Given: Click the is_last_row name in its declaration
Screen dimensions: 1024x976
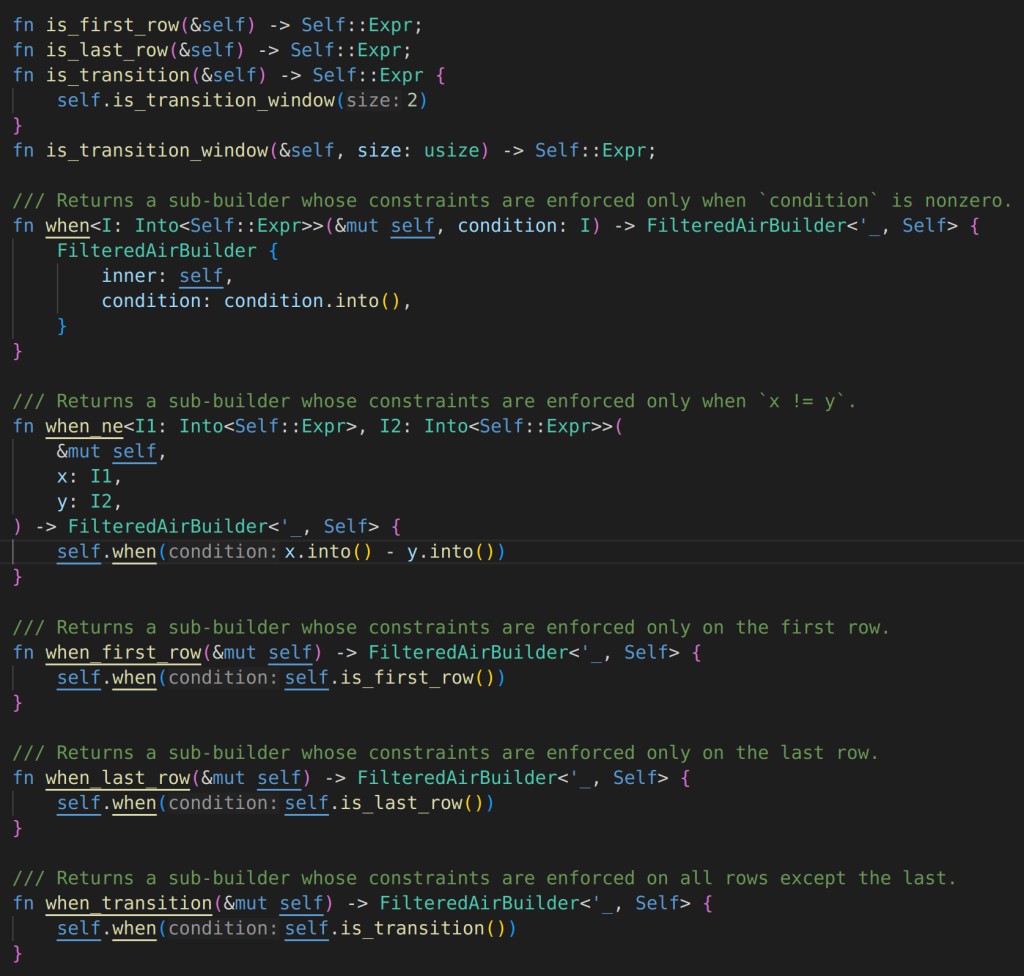Looking at the screenshot, I should click(x=106, y=50).
